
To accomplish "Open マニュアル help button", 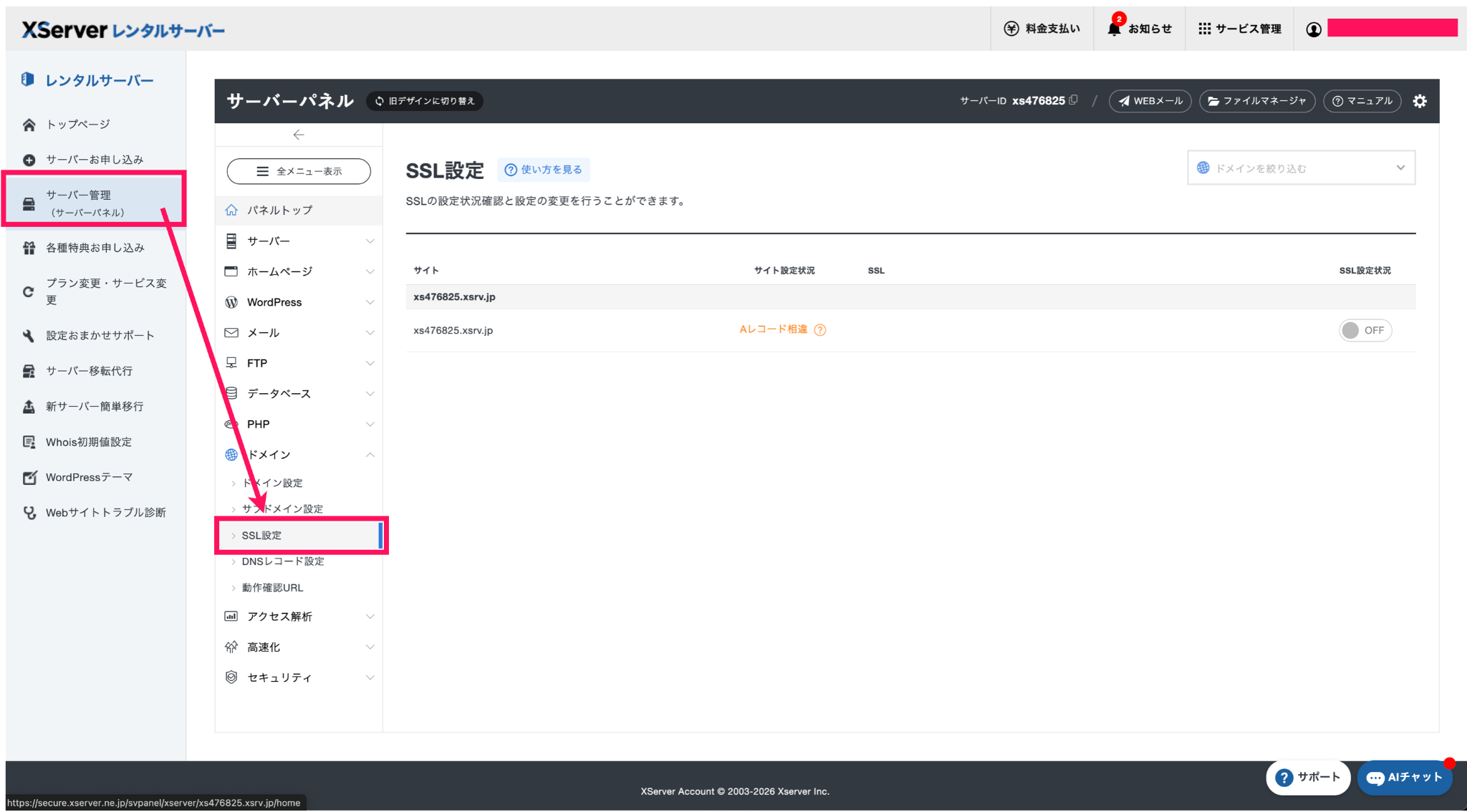I will click(x=1362, y=101).
